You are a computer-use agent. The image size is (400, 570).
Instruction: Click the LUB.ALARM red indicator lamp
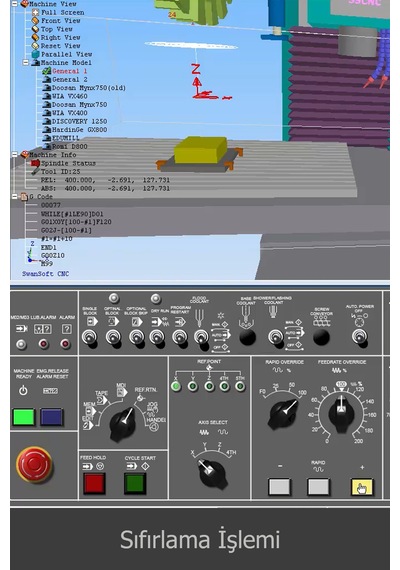pos(44,344)
